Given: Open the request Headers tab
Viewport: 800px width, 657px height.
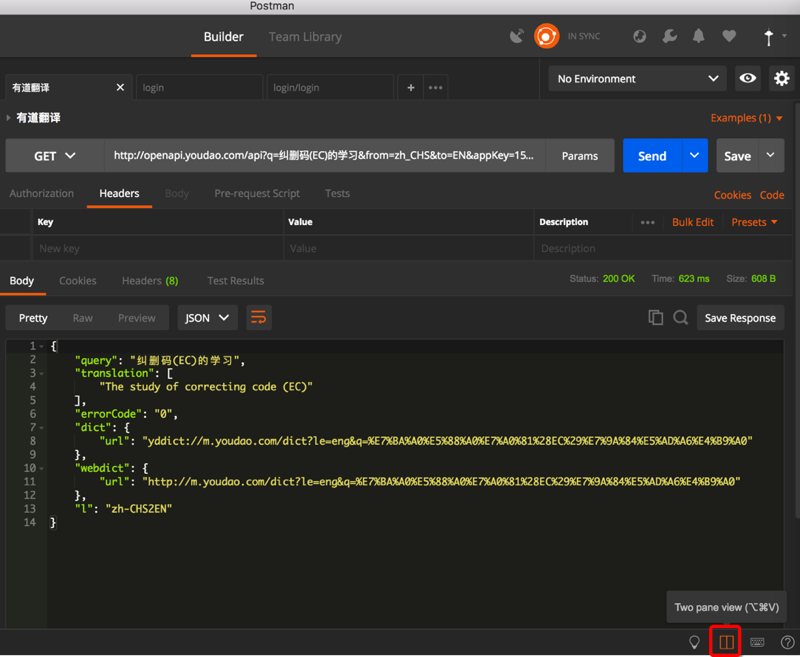Looking at the screenshot, I should 119,193.
